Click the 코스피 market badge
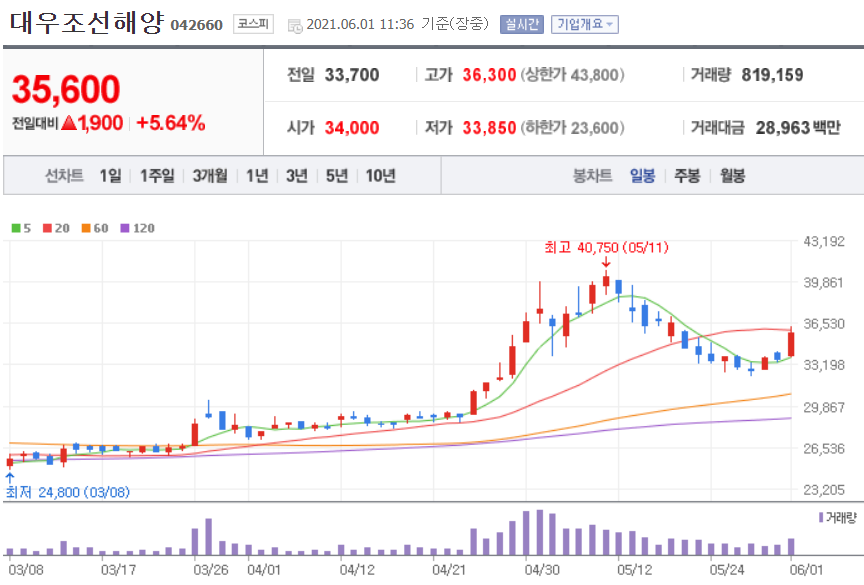This screenshot has height=585, width=864. [x=253, y=24]
